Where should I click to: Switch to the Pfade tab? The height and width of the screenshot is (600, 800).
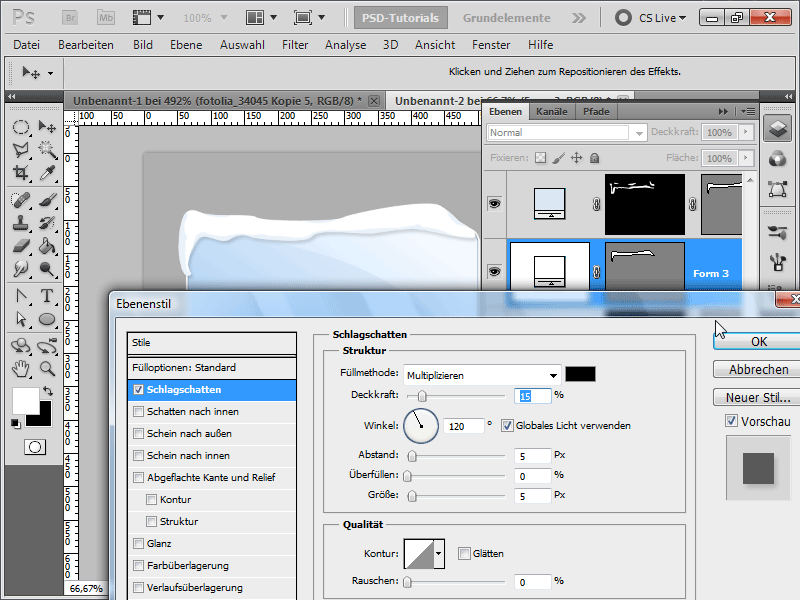pos(596,112)
